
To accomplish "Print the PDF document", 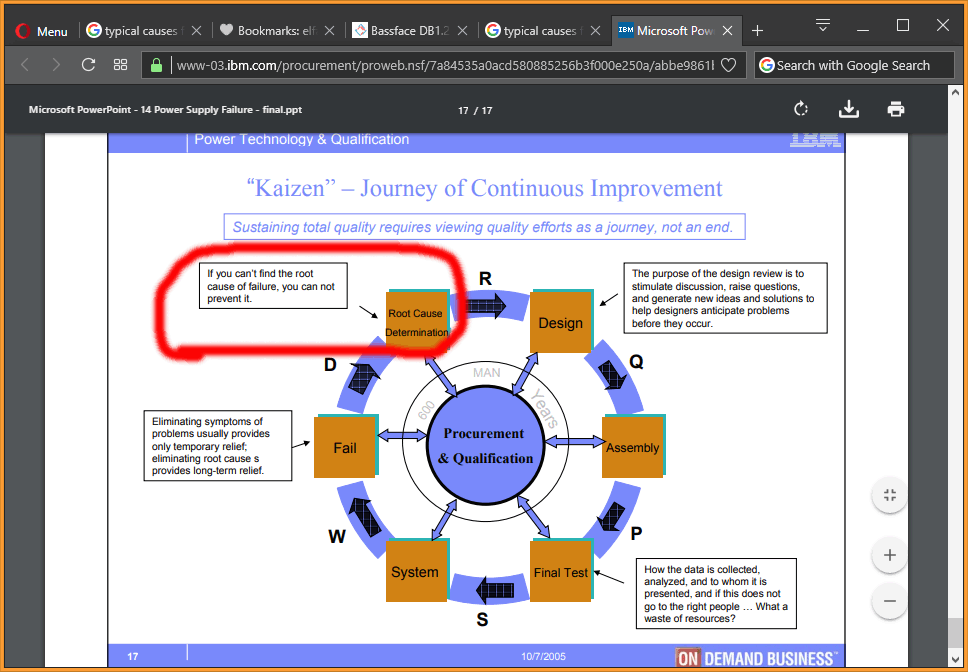I will pos(896,109).
